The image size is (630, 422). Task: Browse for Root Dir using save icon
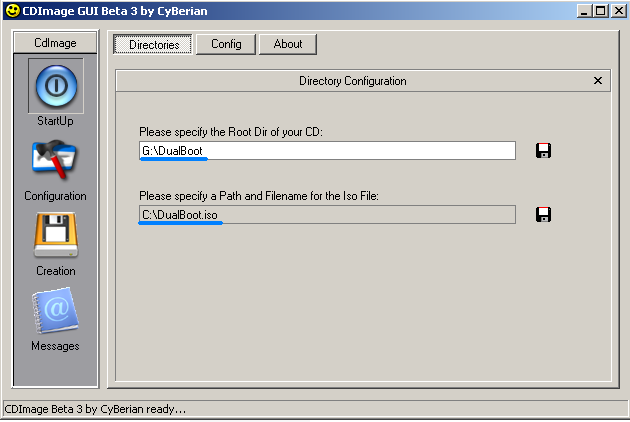(x=543, y=151)
